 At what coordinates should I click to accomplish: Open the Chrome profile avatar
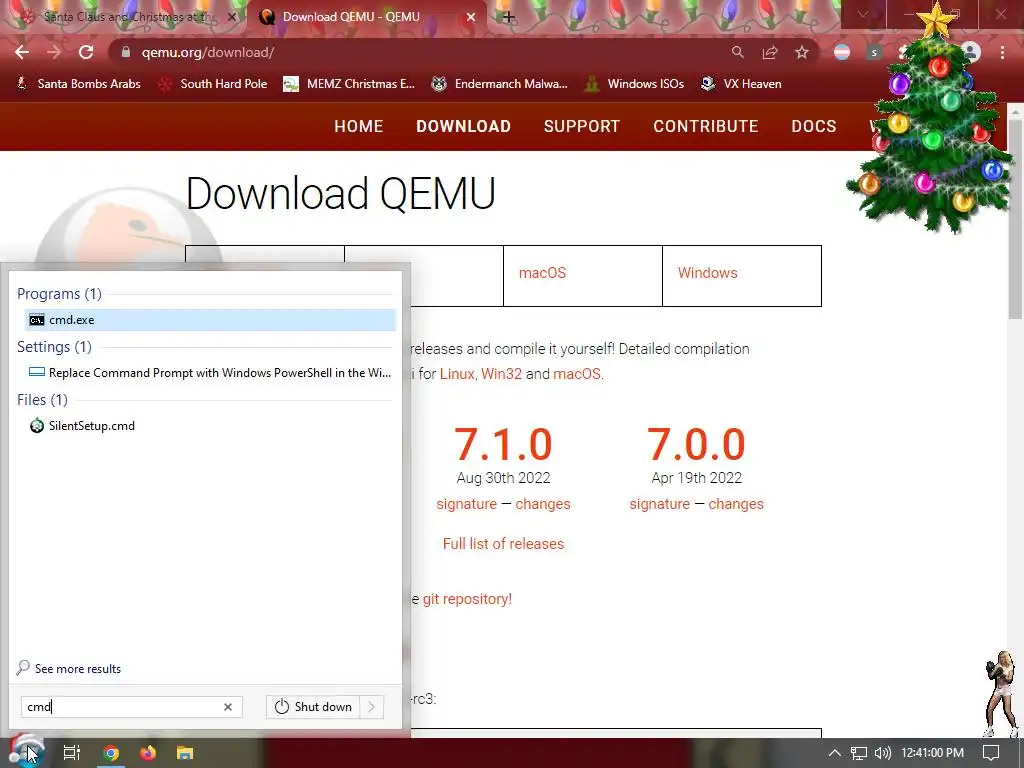click(971, 52)
